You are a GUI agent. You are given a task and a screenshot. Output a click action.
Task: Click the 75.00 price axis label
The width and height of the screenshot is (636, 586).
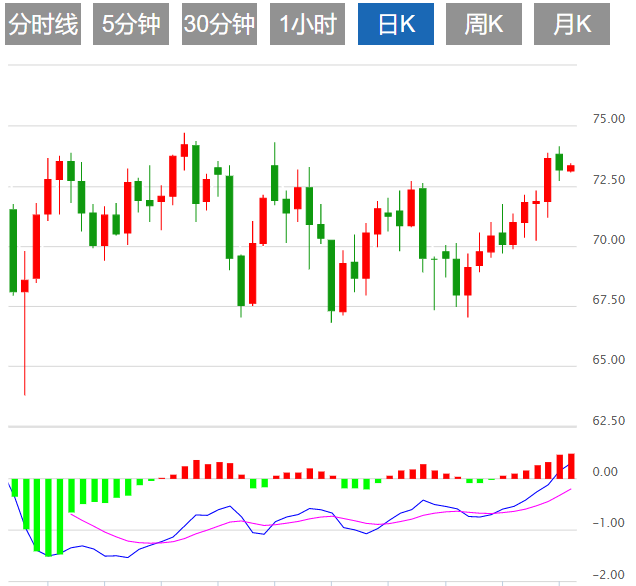tap(609, 119)
